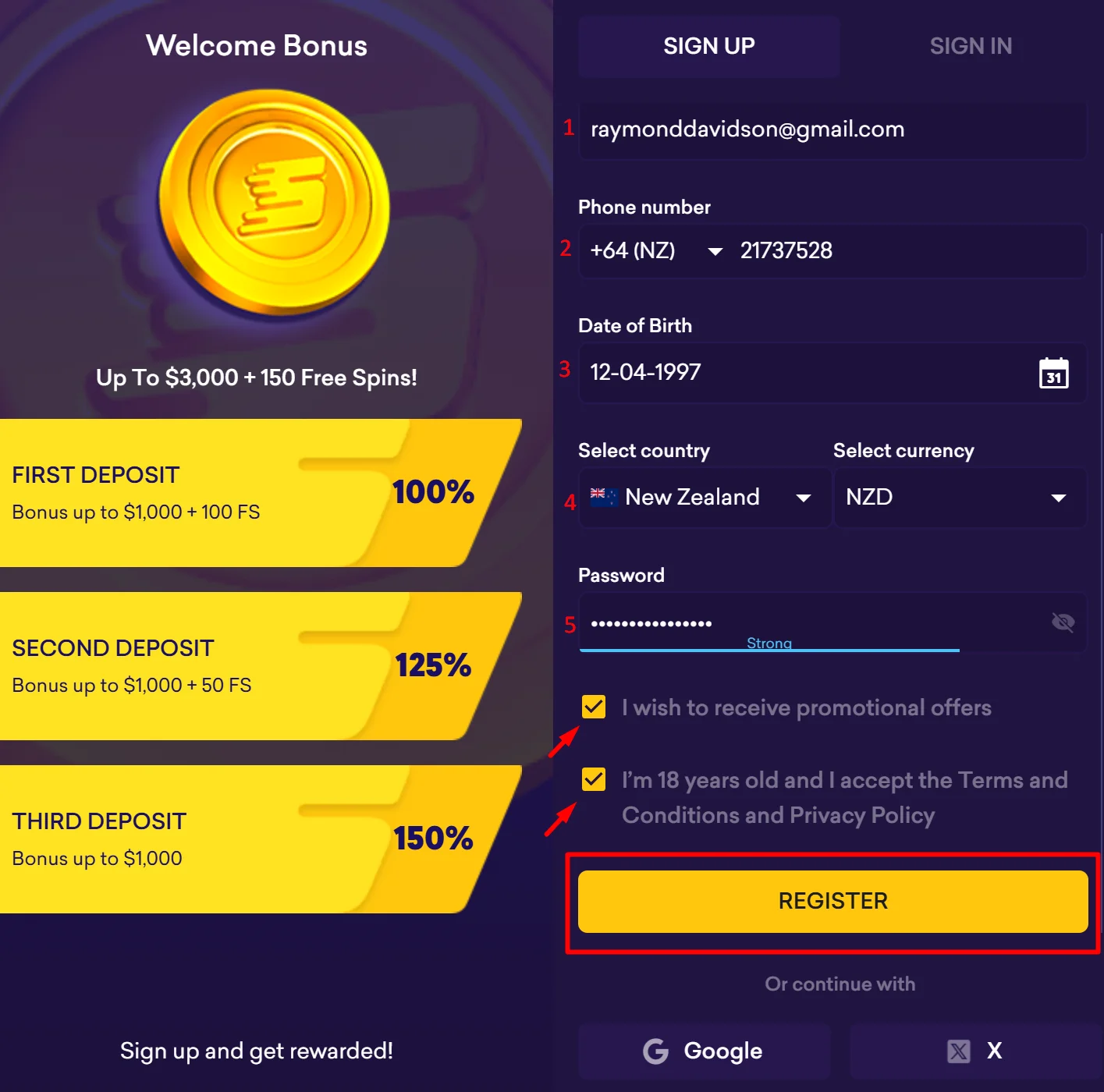
Task: Select the SIGN UP tab
Action: point(708,46)
